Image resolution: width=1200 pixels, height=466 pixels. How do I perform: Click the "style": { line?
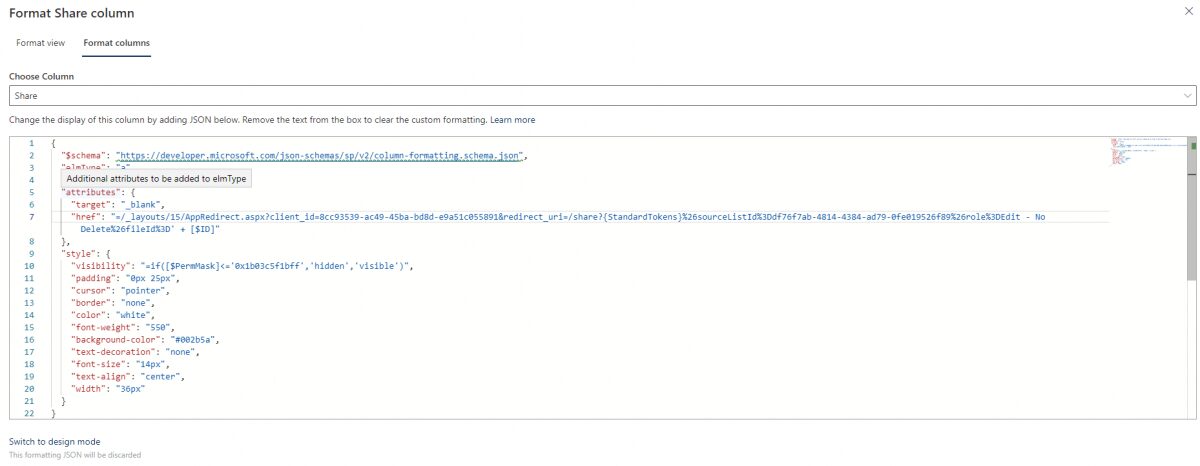88,254
